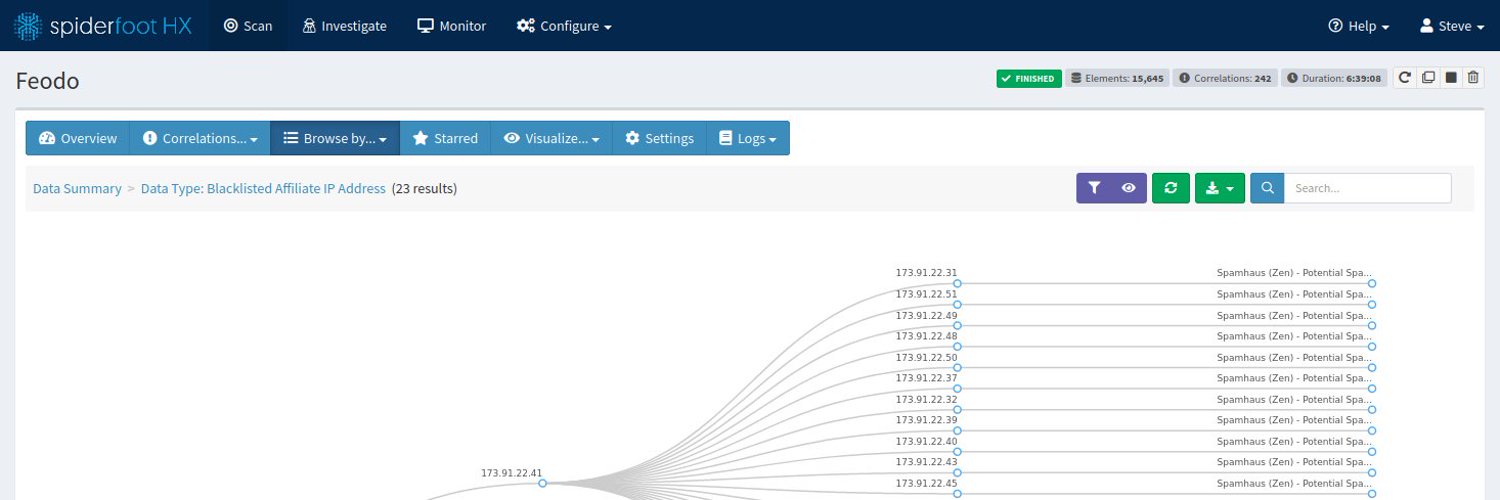This screenshot has height=500, width=1500.
Task: Select the 173.91.22.41 graph node
Action: pos(543,483)
